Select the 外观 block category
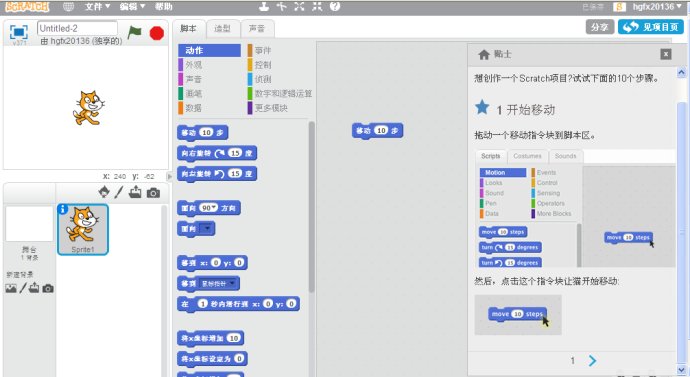 pyautogui.click(x=209, y=65)
